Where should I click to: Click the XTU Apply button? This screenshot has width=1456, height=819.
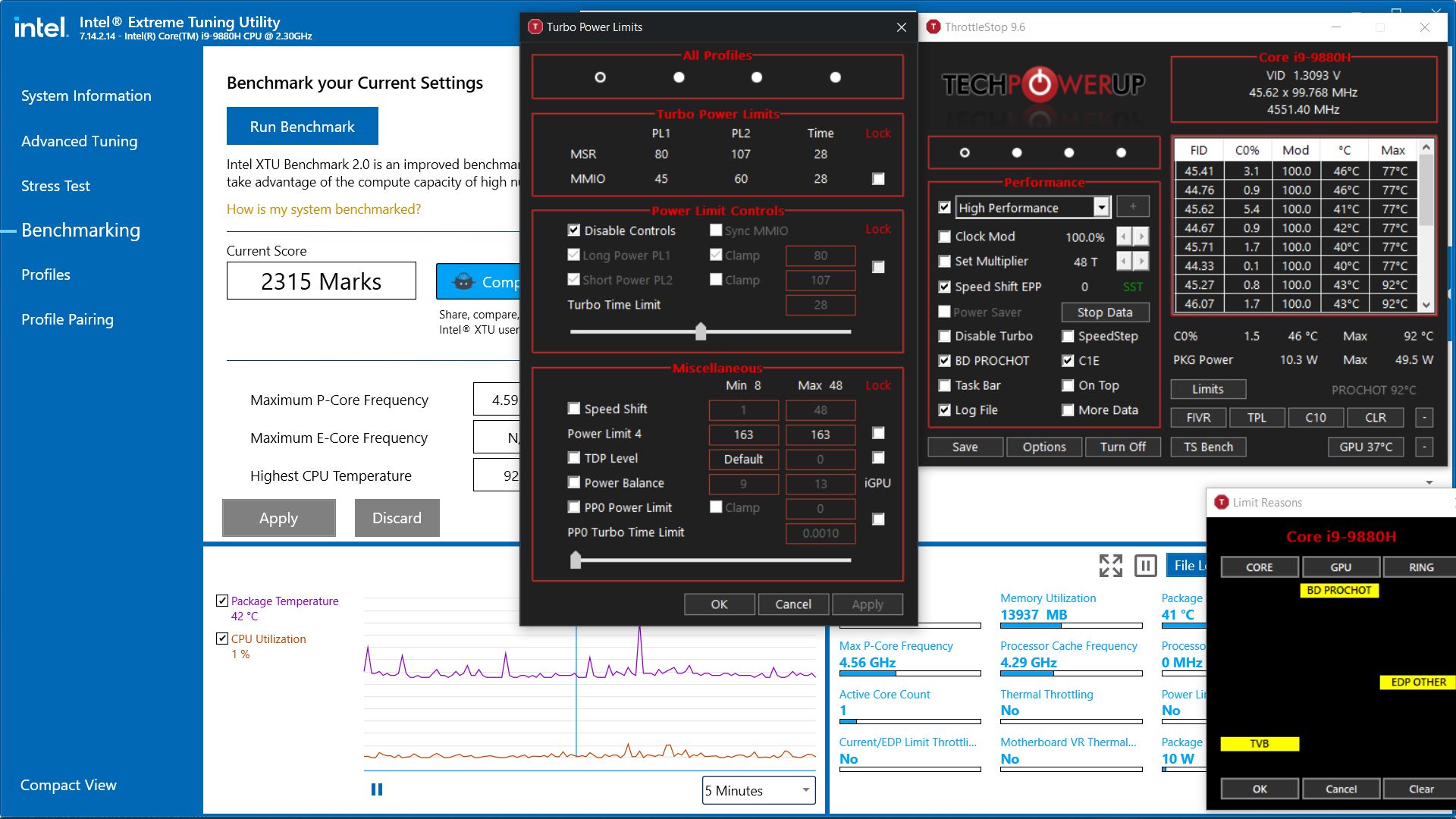tap(278, 518)
